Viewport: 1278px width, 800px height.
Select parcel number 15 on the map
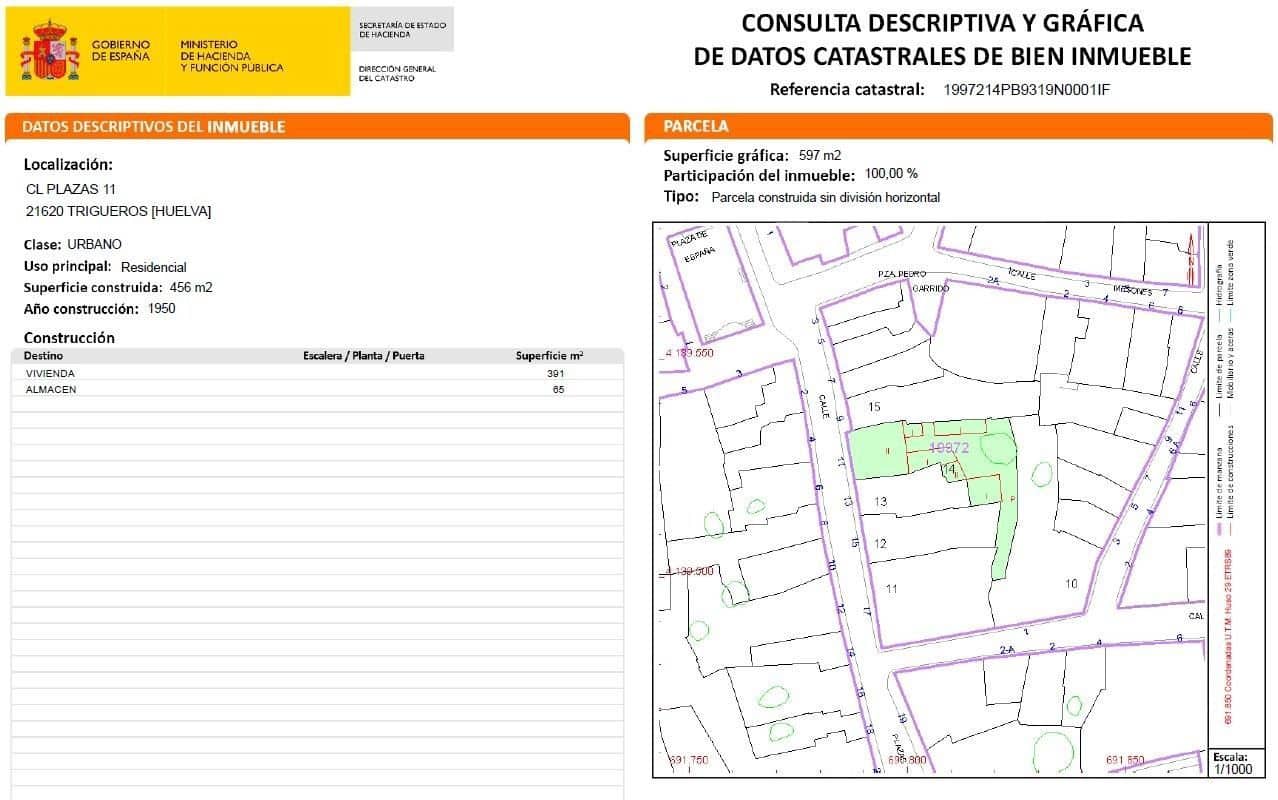point(875,407)
